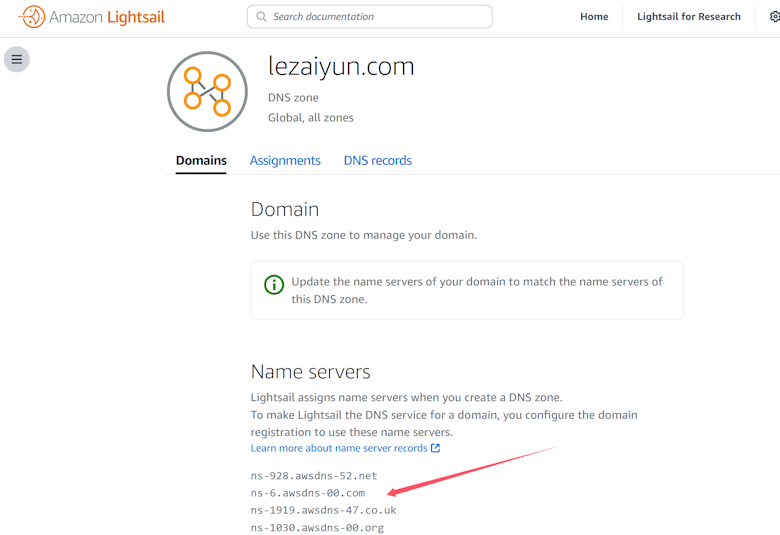Screen dimensions: 780x535
Task: Open the hamburger side menu
Action: tap(17, 59)
